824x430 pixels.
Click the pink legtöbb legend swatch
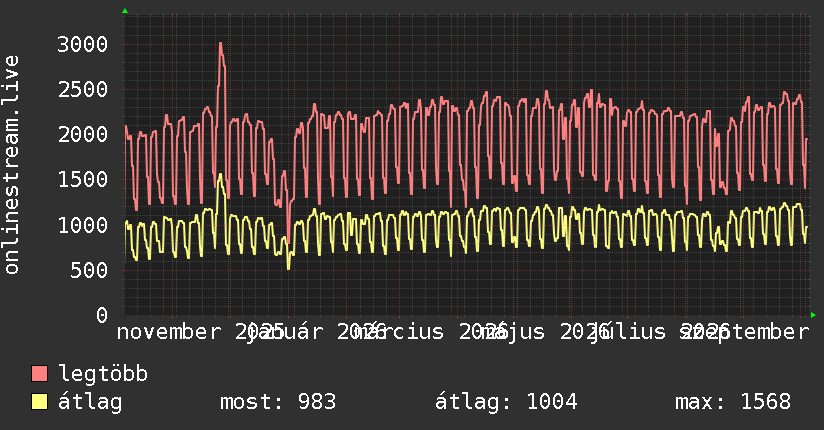pyautogui.click(x=39, y=374)
